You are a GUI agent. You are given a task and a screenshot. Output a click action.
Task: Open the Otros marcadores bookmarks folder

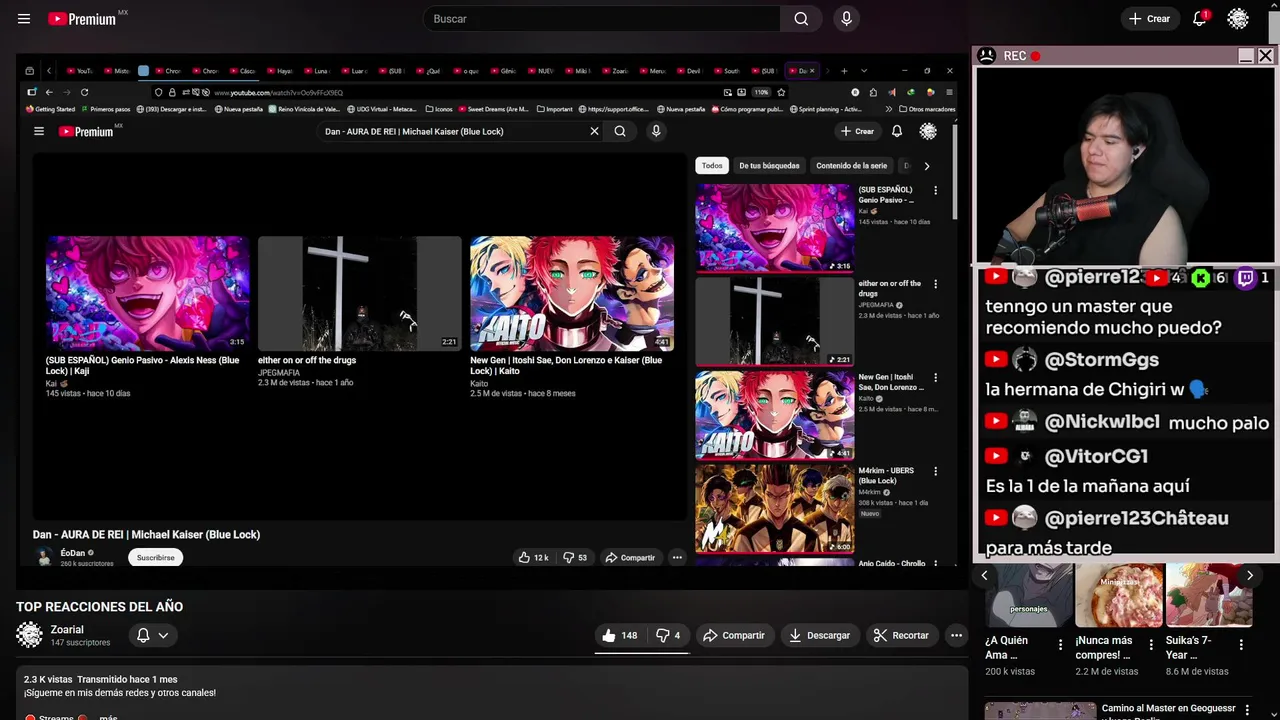[926, 109]
